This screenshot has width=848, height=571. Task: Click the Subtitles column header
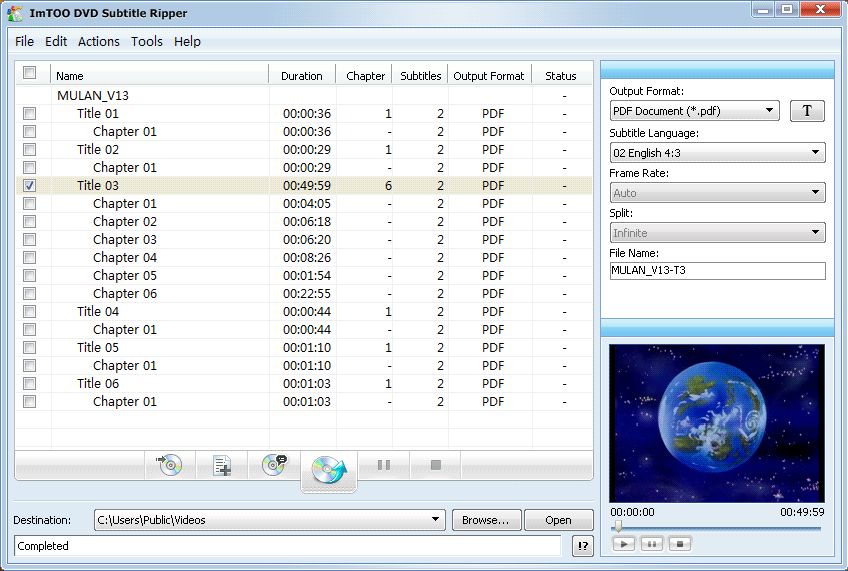click(x=420, y=76)
